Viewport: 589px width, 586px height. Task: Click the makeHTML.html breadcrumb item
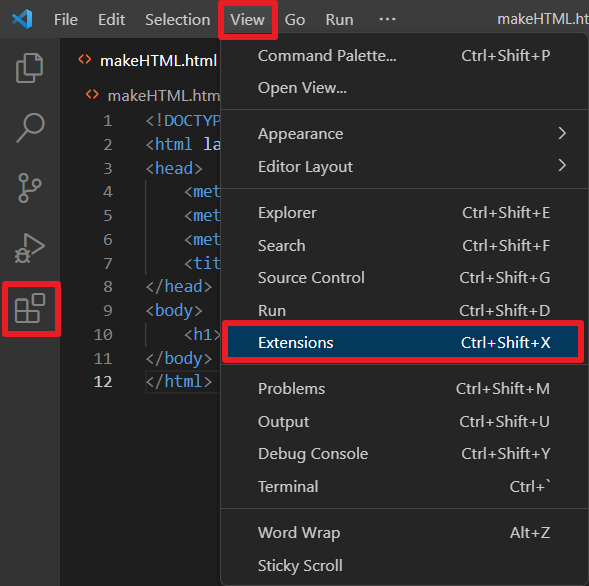164,95
